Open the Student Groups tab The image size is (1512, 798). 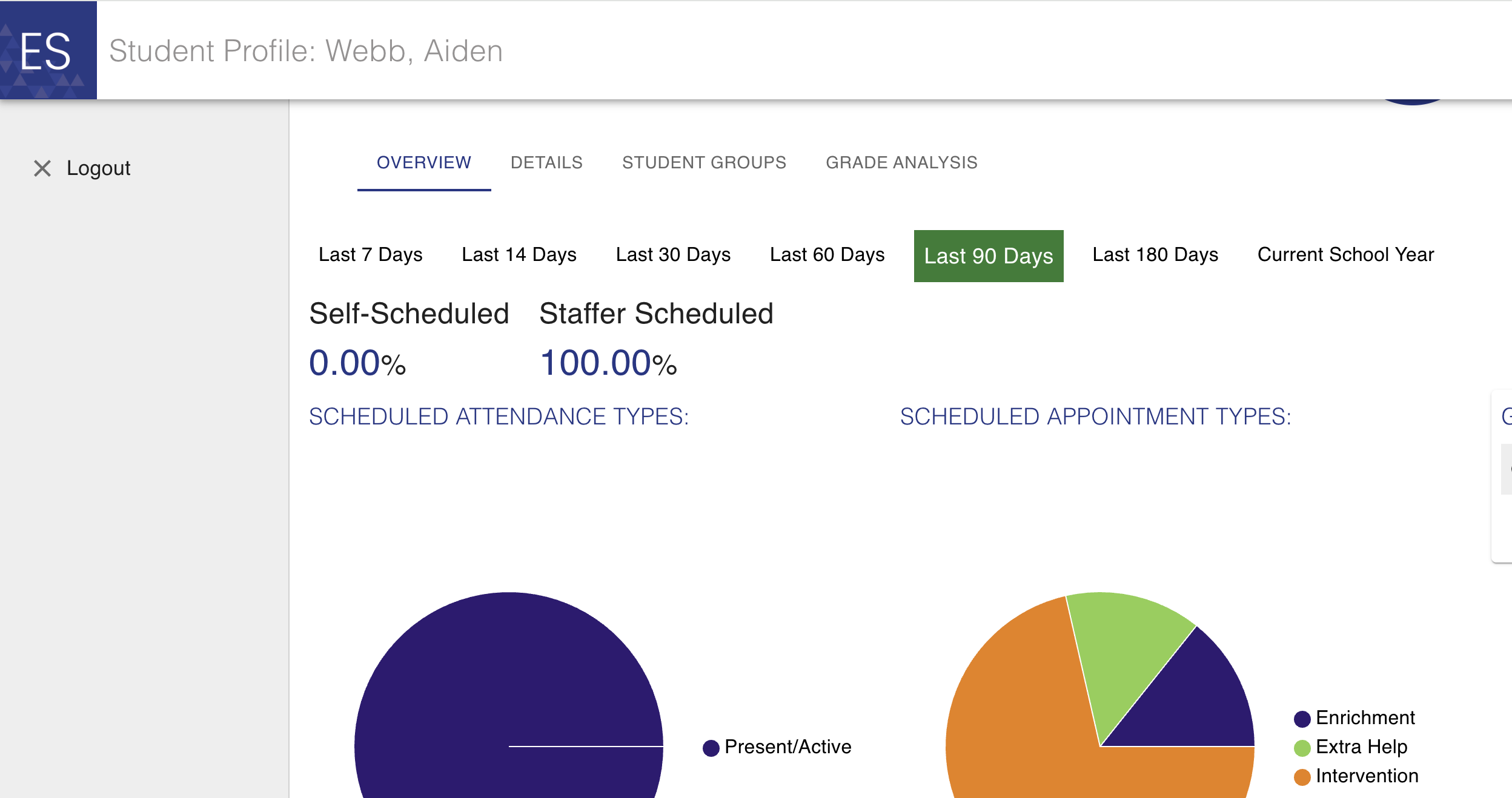704,162
